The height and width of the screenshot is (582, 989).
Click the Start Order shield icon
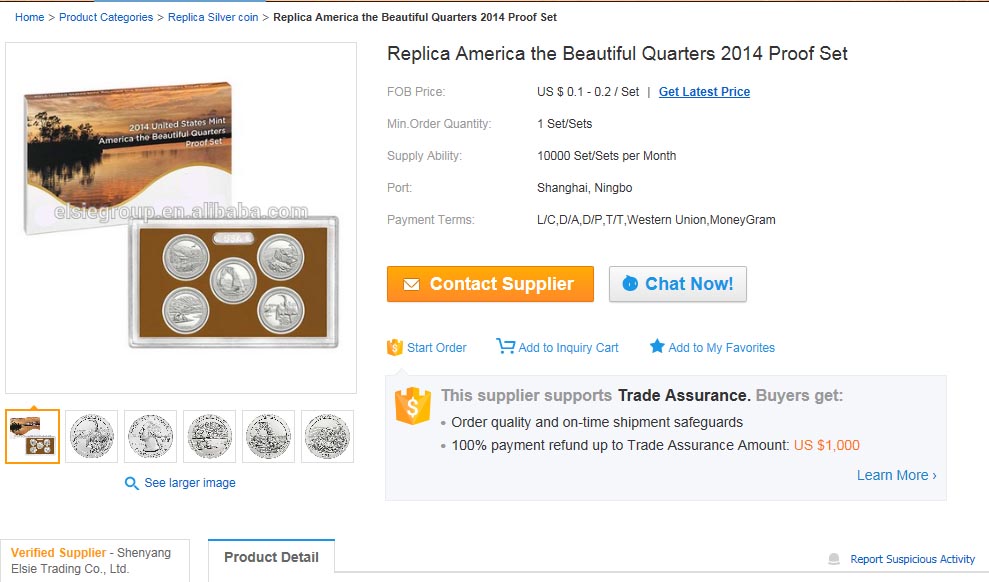click(395, 347)
